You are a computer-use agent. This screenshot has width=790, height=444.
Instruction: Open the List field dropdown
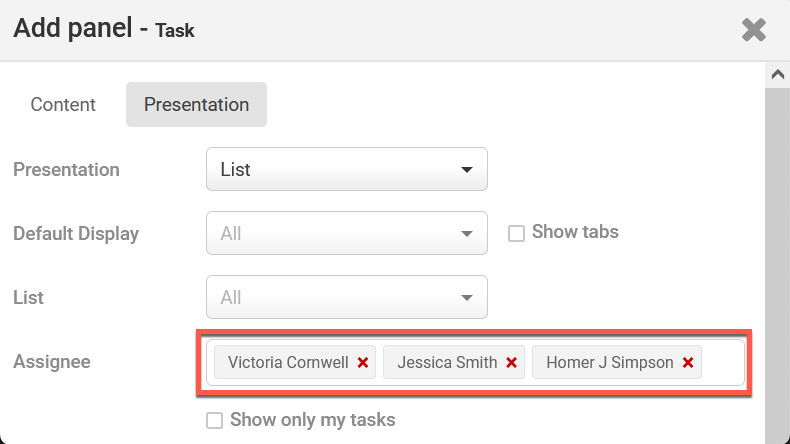(346, 297)
